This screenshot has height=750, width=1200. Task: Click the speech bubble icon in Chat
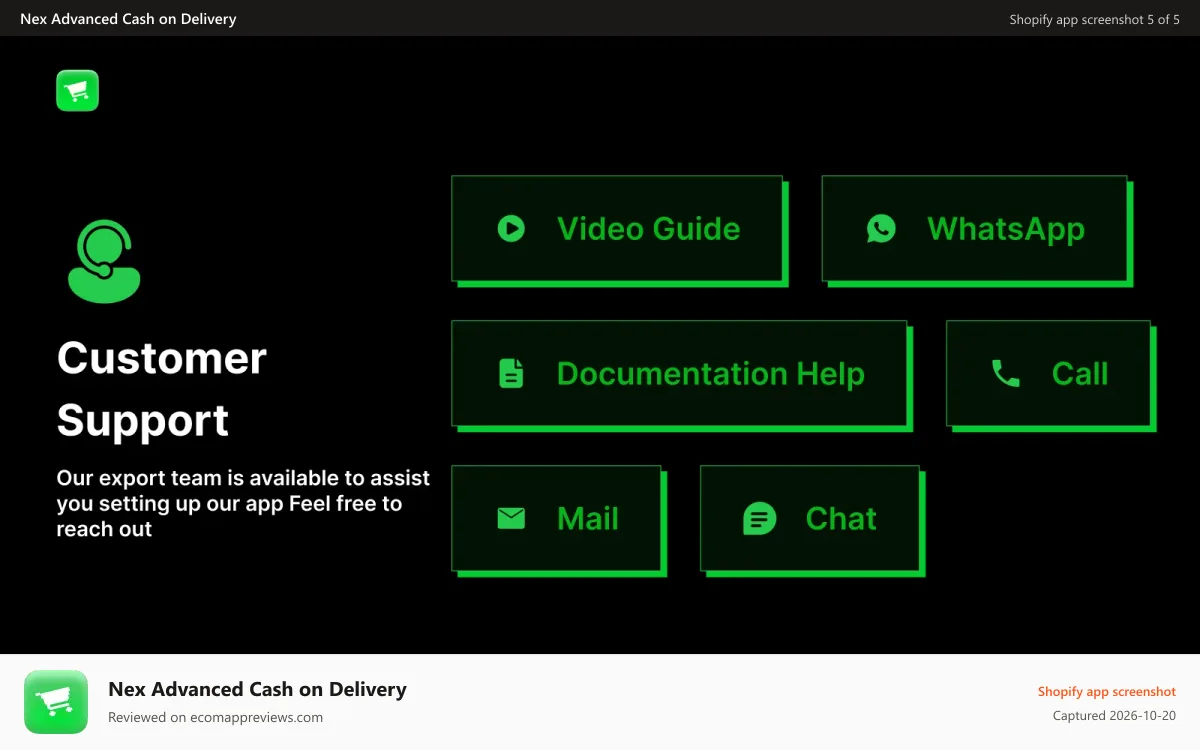(760, 518)
